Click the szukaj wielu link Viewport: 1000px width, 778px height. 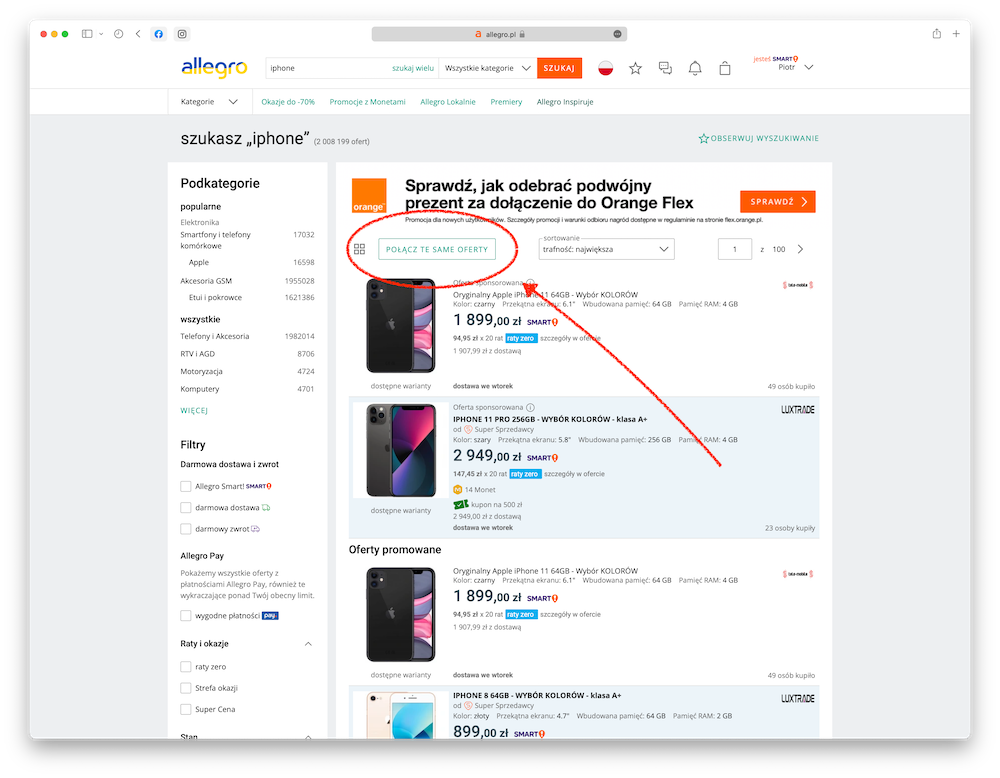click(413, 68)
